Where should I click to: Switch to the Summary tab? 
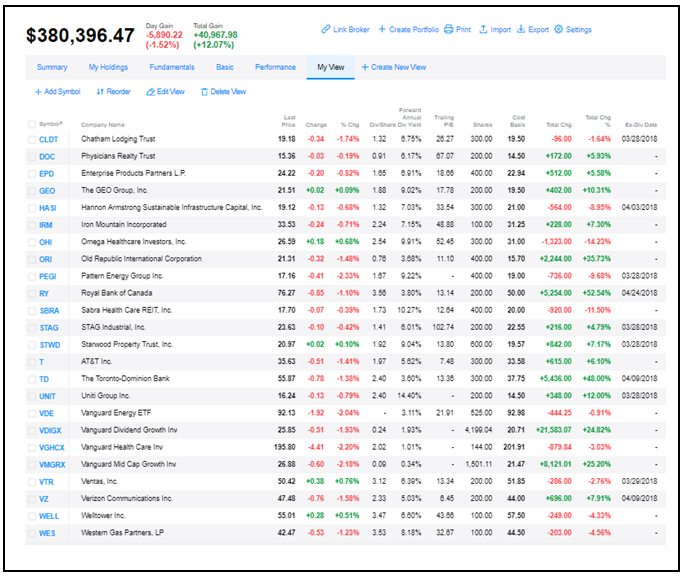(52, 67)
